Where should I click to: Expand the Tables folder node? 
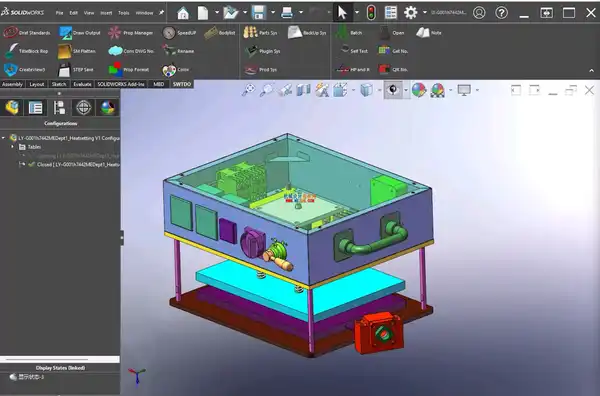click(13, 147)
